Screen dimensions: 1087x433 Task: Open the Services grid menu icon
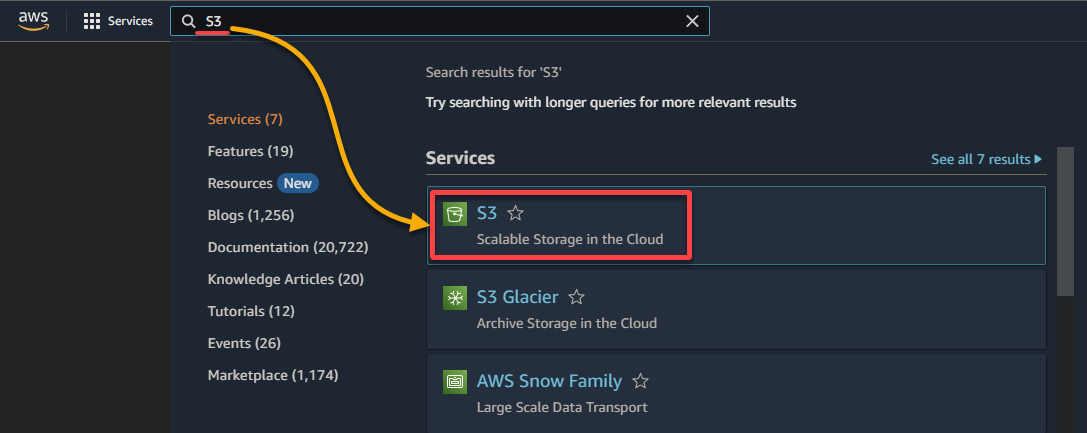[92, 21]
